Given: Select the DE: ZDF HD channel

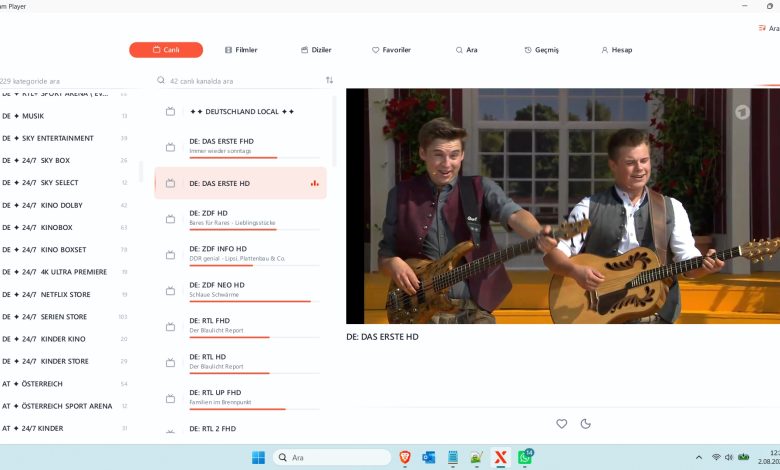Looking at the screenshot, I should [x=240, y=219].
